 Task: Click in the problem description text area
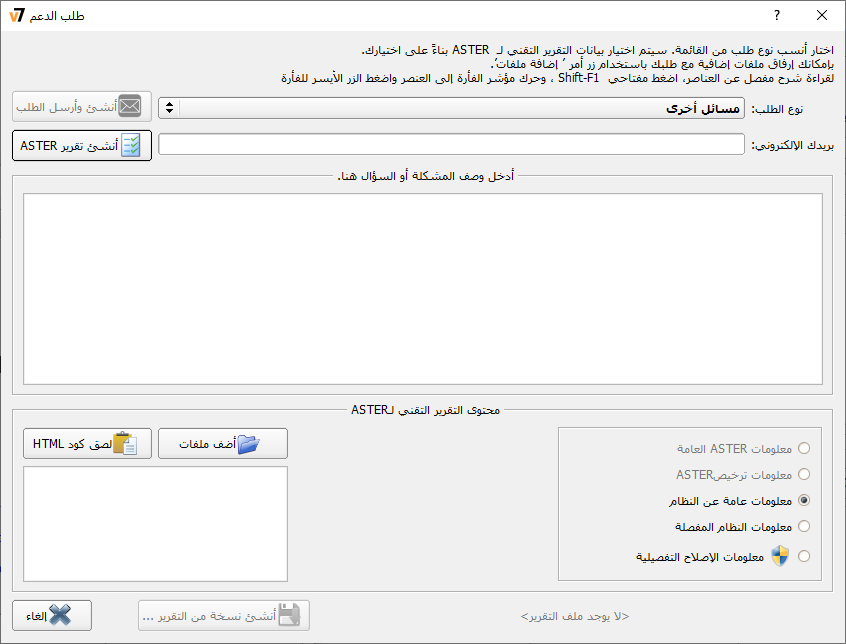pos(423,289)
